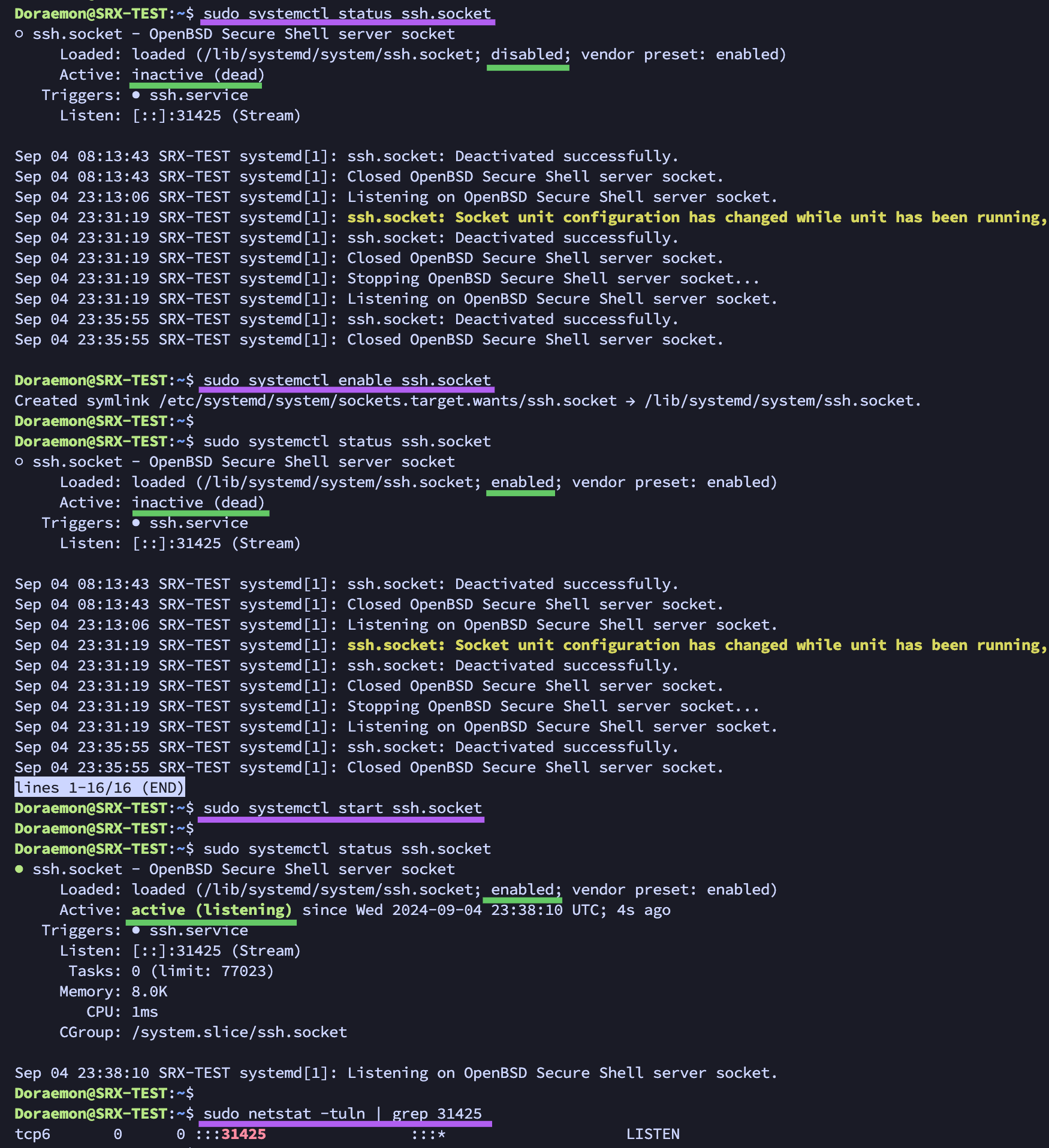Click the first 'inactive (dead)' status text

click(198, 75)
